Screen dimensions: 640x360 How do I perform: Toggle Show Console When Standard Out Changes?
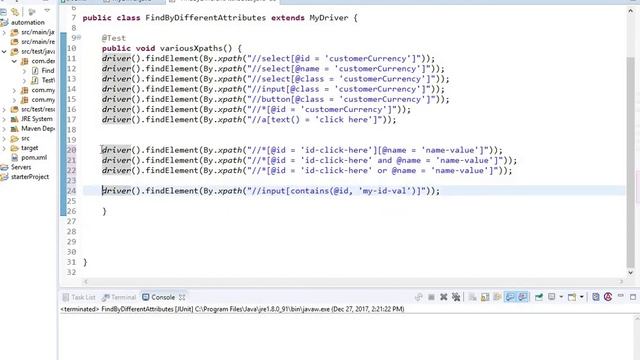[510, 297]
